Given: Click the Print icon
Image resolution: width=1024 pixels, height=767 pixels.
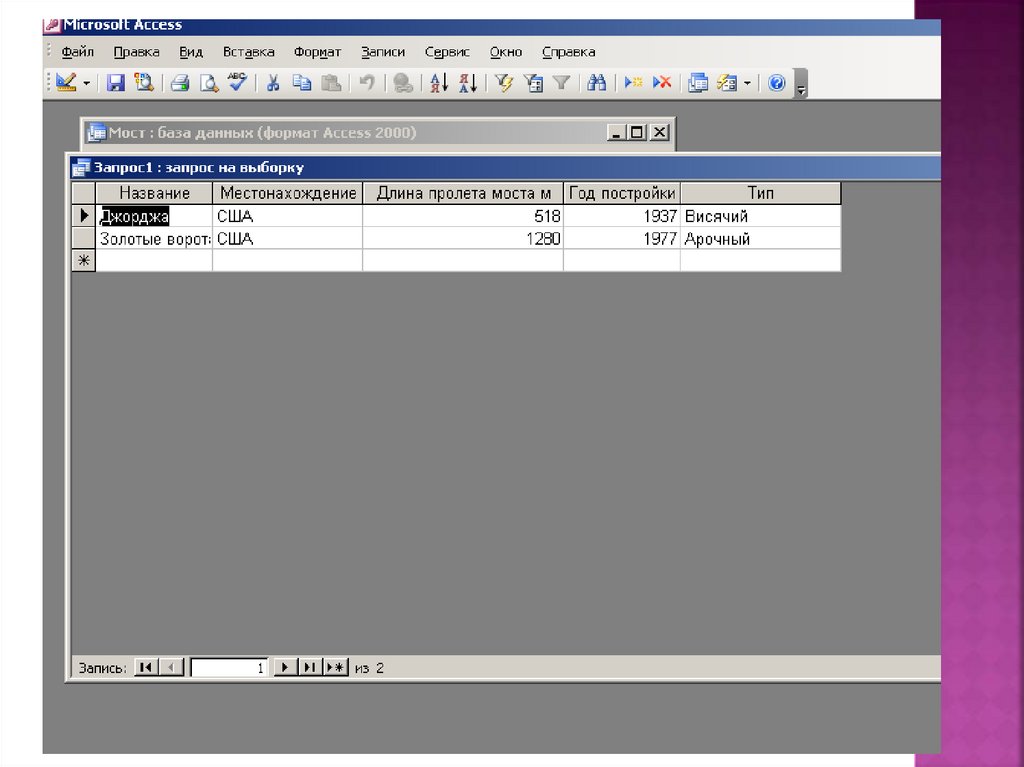Looking at the screenshot, I should [179, 83].
